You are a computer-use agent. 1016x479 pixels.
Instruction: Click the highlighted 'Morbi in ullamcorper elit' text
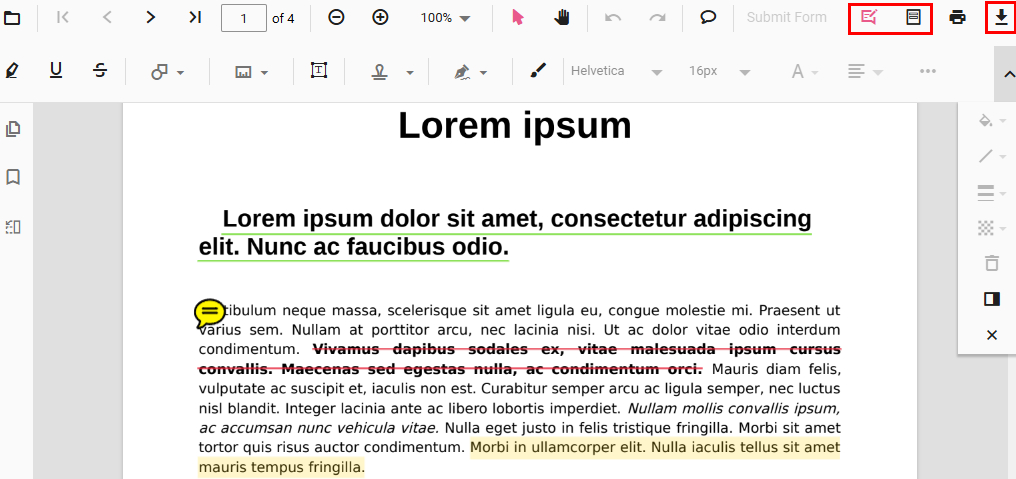tap(519, 457)
